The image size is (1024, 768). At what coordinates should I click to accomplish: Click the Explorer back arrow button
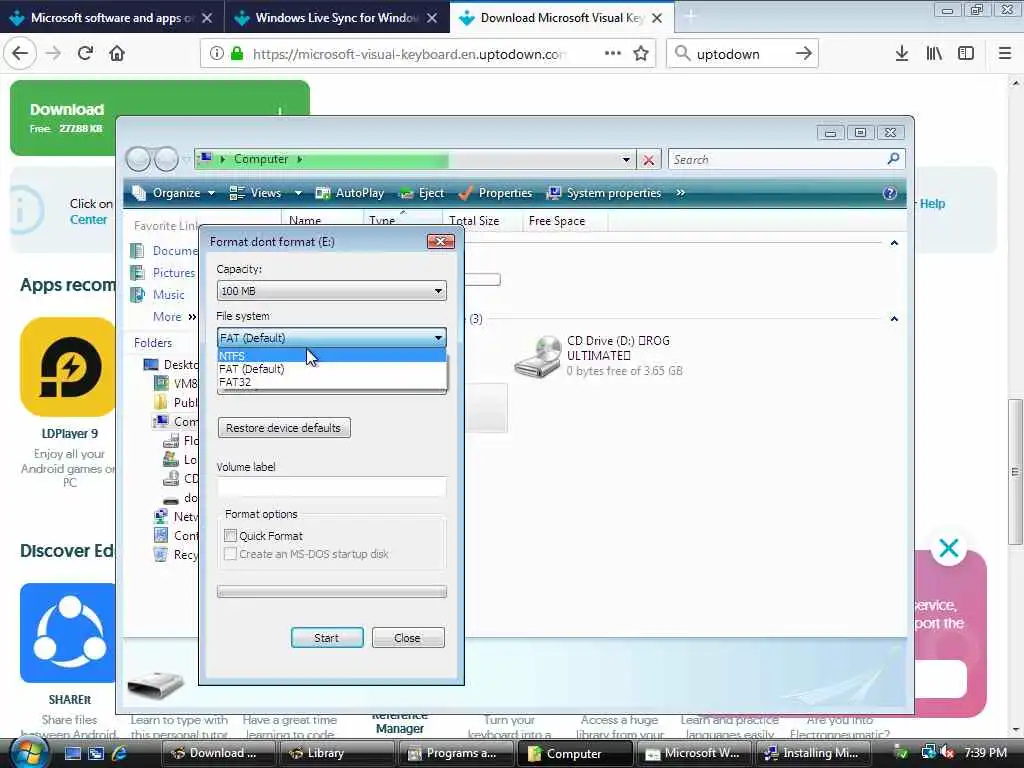(x=138, y=159)
